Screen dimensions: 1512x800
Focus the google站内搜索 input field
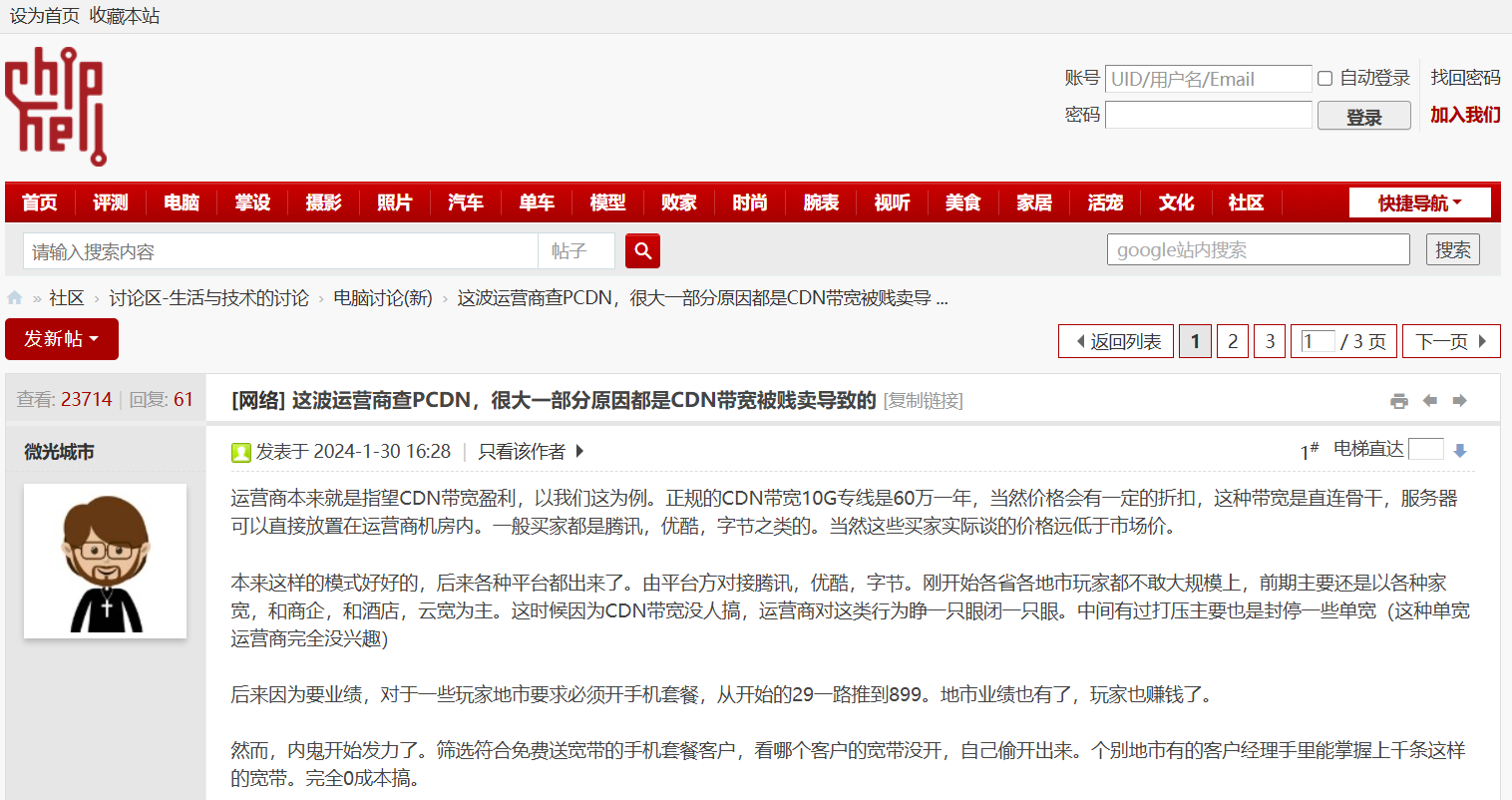click(1259, 249)
